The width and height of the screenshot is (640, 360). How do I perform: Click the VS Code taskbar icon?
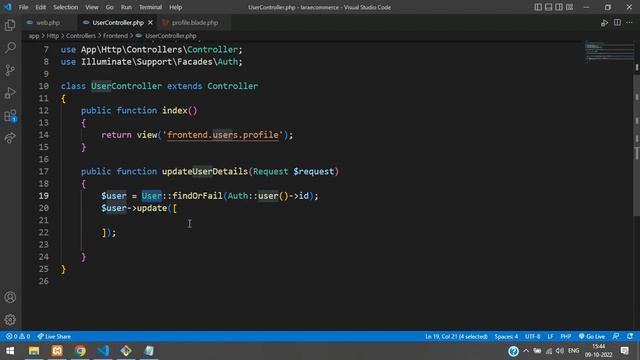(103, 351)
